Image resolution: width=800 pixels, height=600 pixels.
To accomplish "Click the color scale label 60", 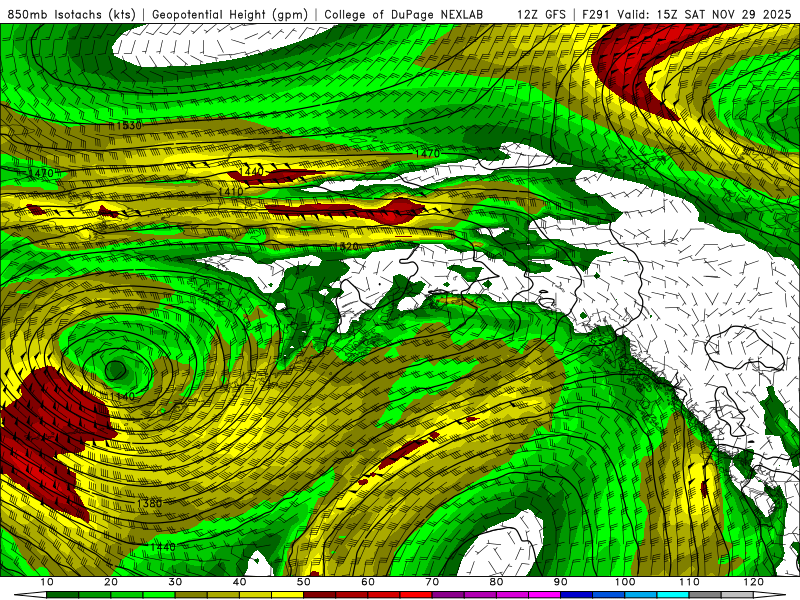I will [368, 582].
